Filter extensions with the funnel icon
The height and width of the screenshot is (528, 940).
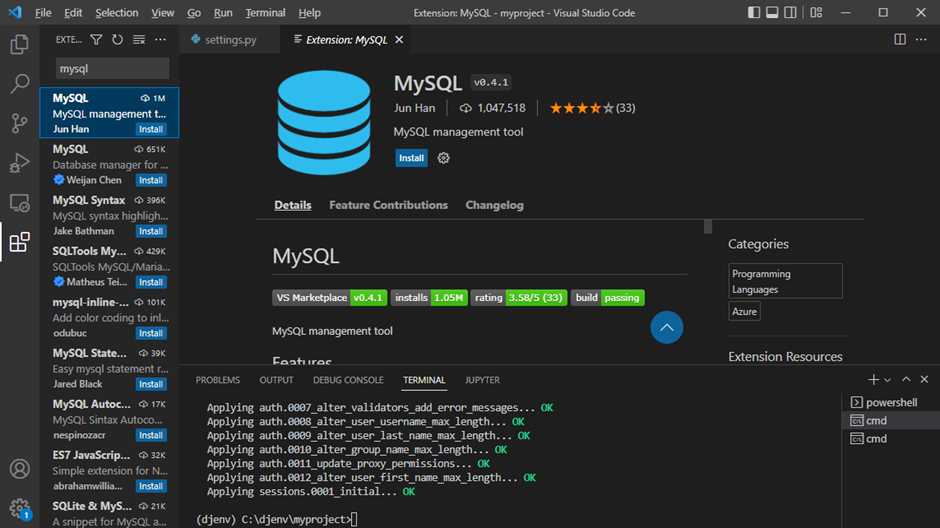pos(96,40)
